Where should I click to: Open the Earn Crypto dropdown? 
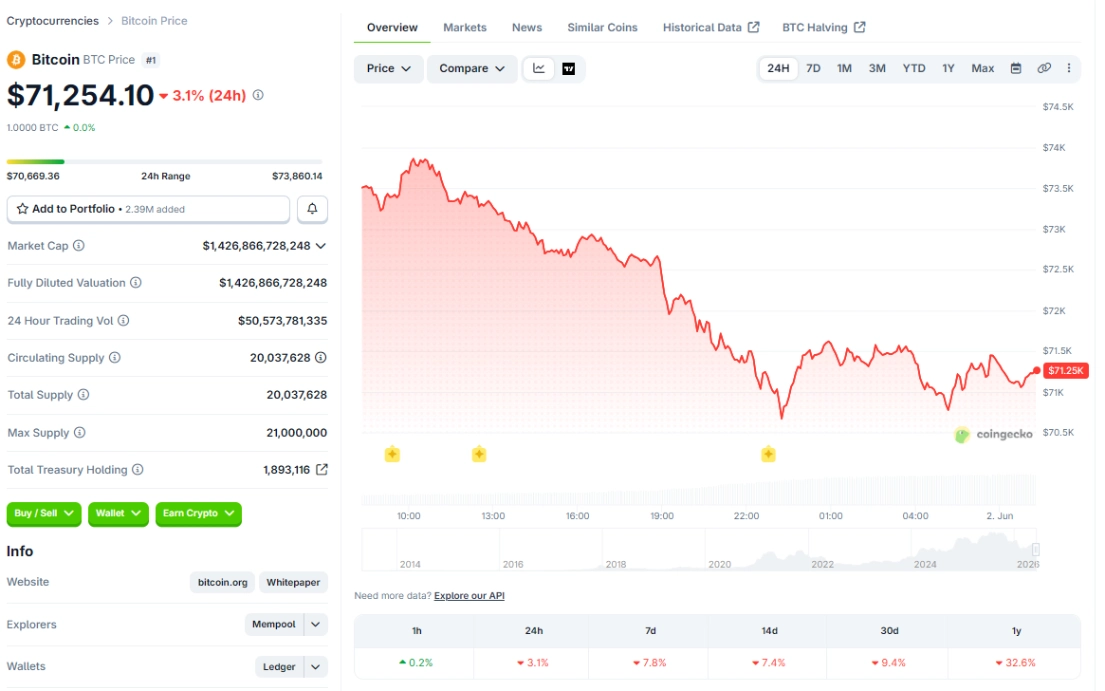(198, 513)
